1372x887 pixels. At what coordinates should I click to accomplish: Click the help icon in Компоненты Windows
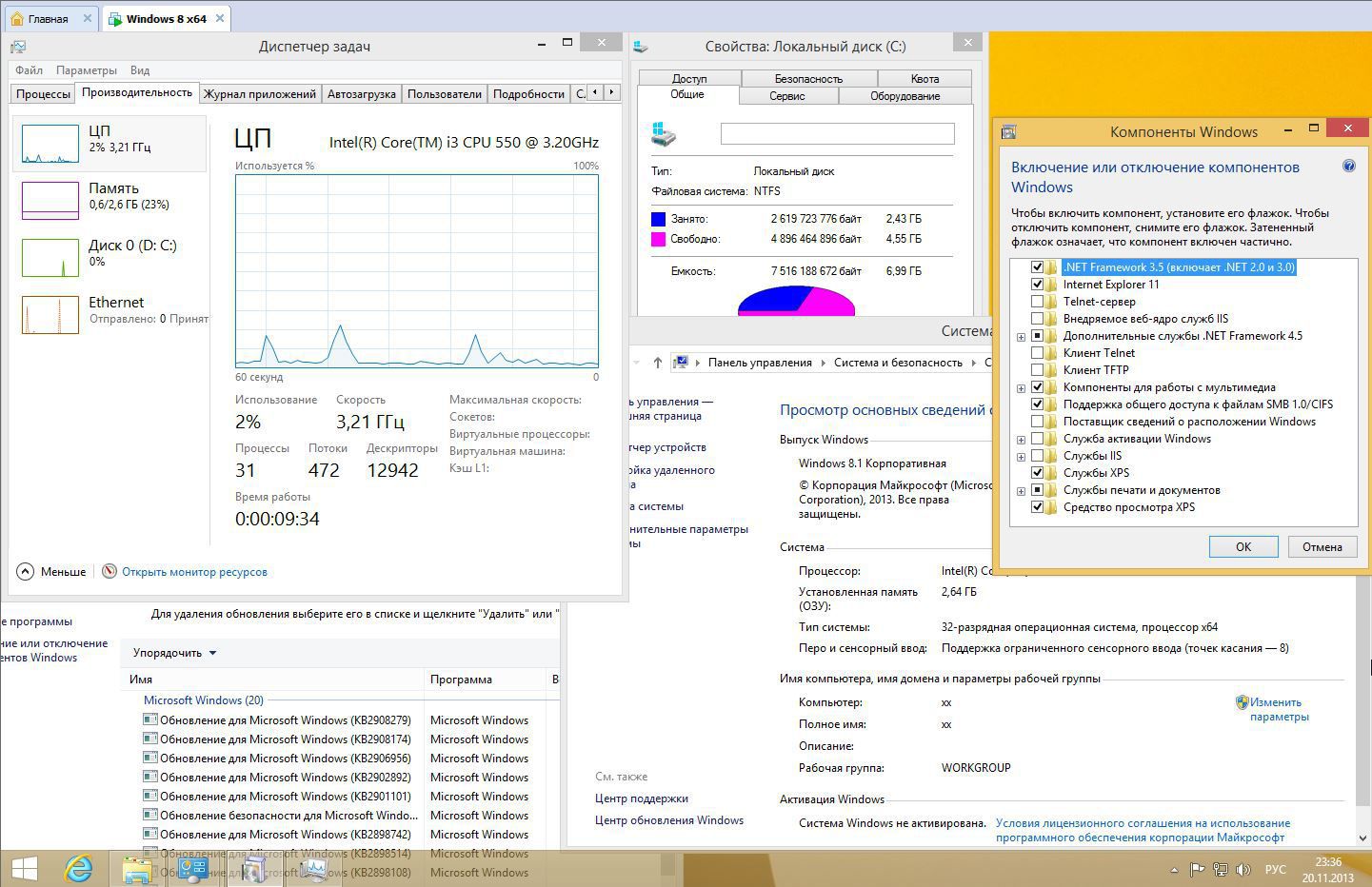point(1348,166)
